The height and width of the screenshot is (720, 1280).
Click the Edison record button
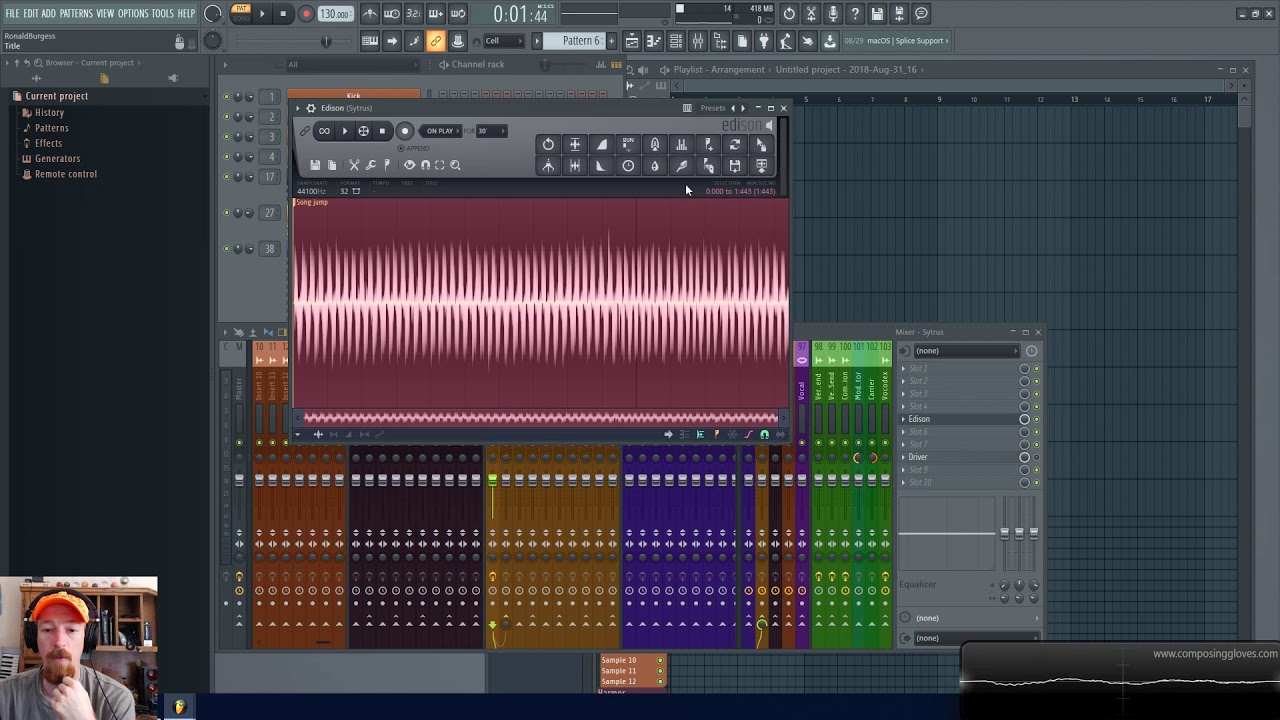[x=405, y=131]
